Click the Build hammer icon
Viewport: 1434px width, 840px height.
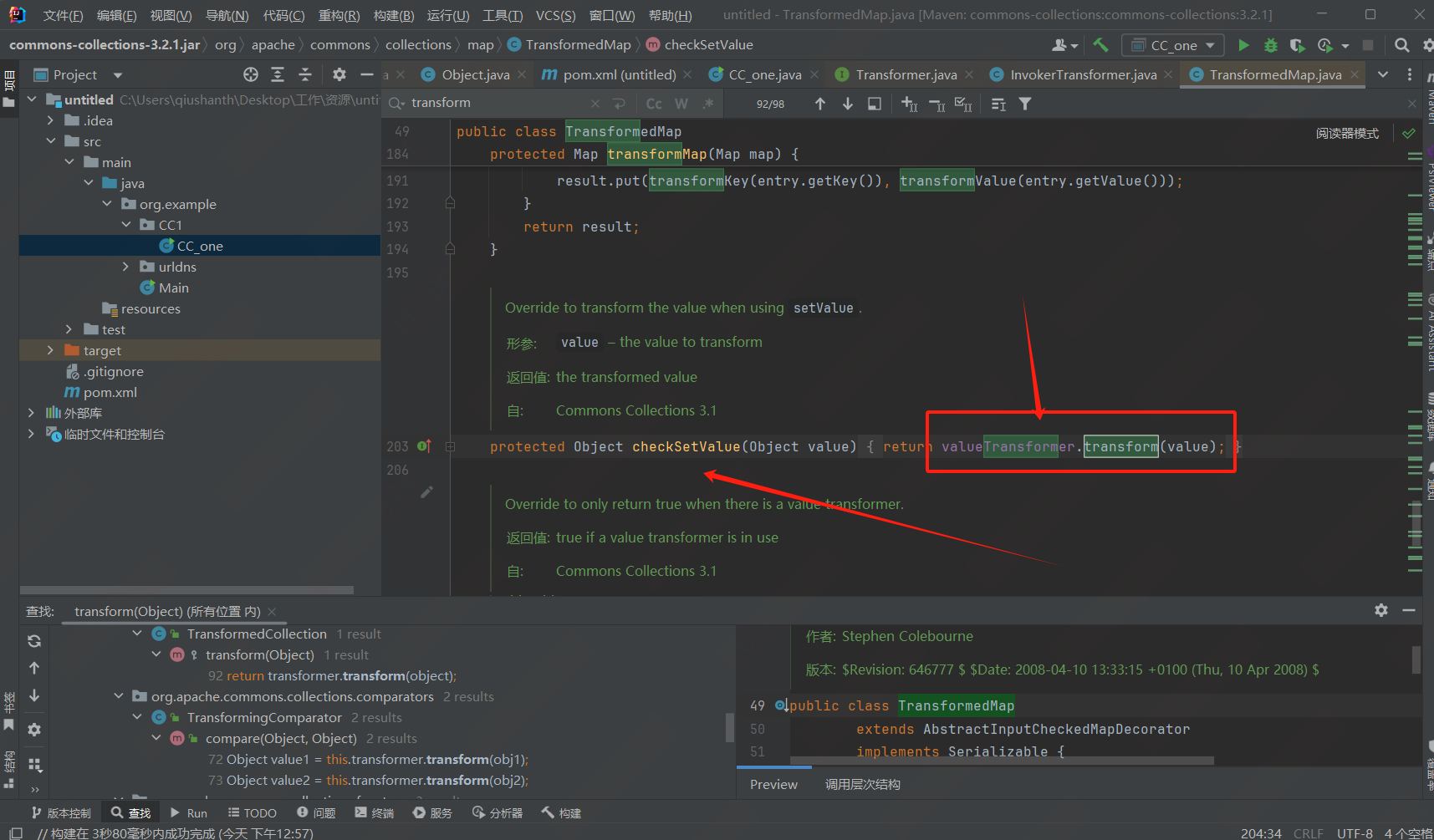click(1100, 45)
